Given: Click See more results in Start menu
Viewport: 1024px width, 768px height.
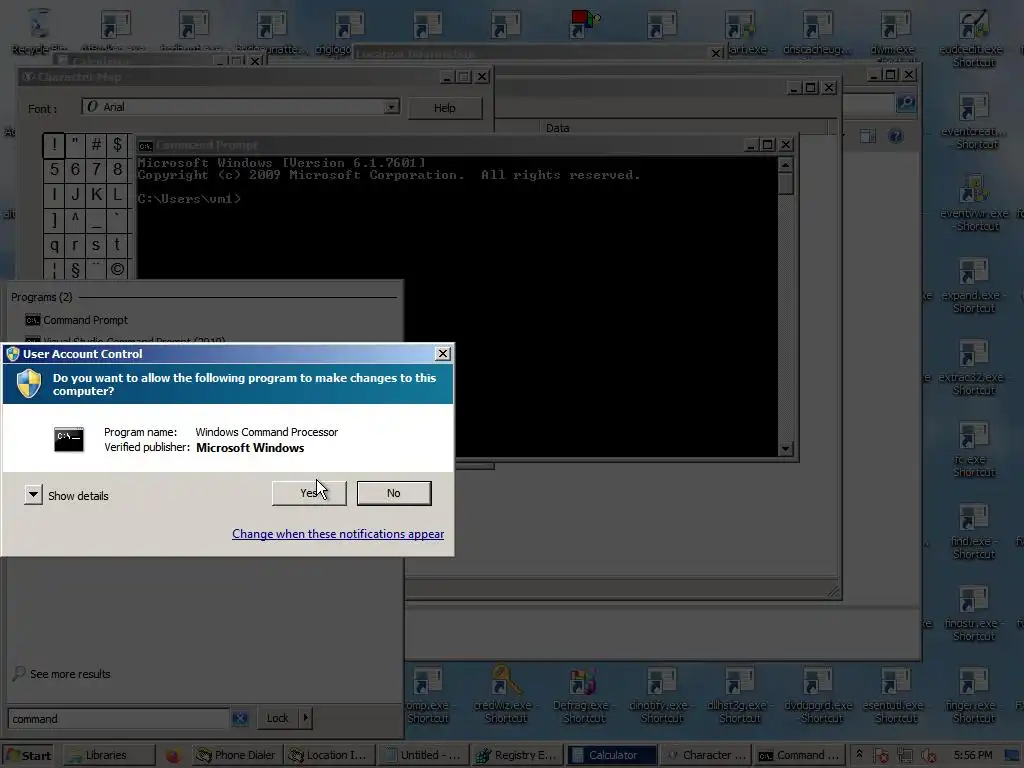Looking at the screenshot, I should click(63, 674).
